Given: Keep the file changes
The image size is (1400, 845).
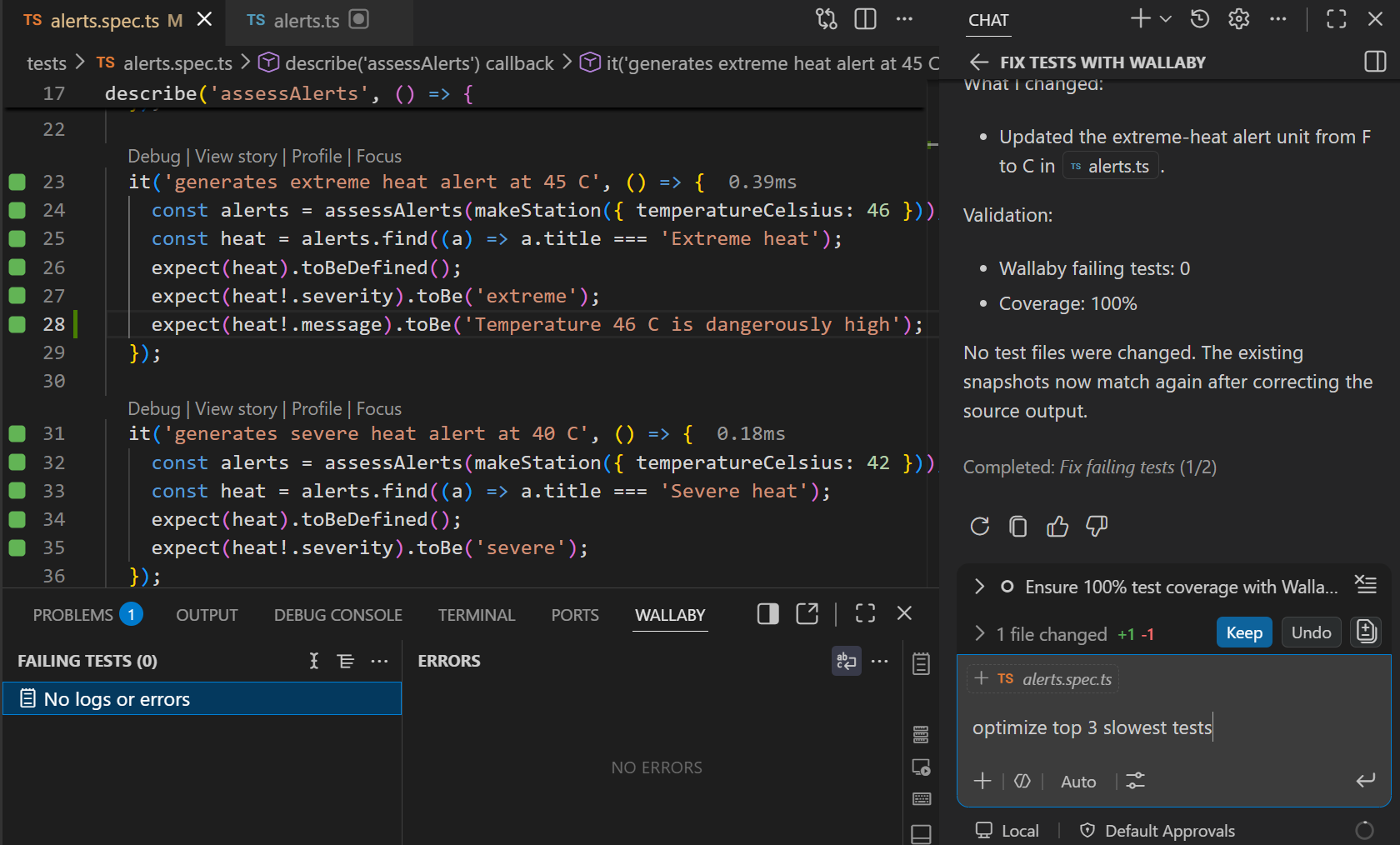Looking at the screenshot, I should (x=1244, y=632).
